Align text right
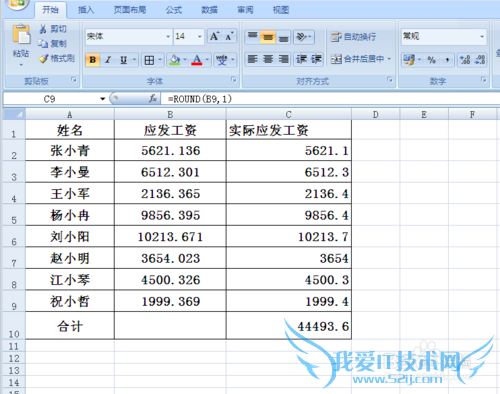The image size is (500, 394). click(x=283, y=59)
